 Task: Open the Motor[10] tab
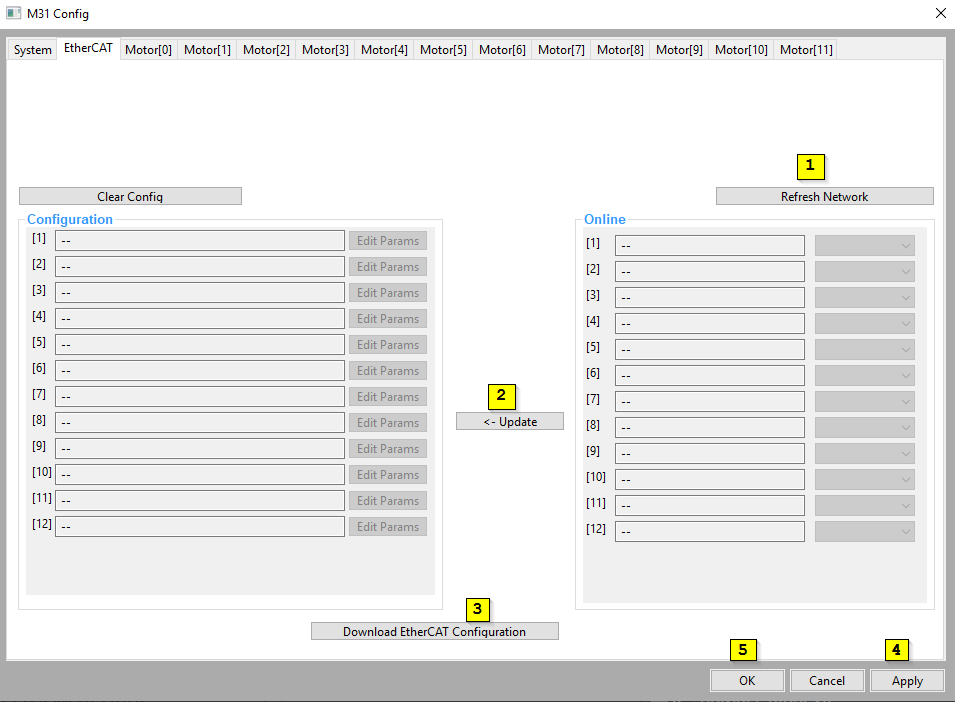click(x=741, y=49)
